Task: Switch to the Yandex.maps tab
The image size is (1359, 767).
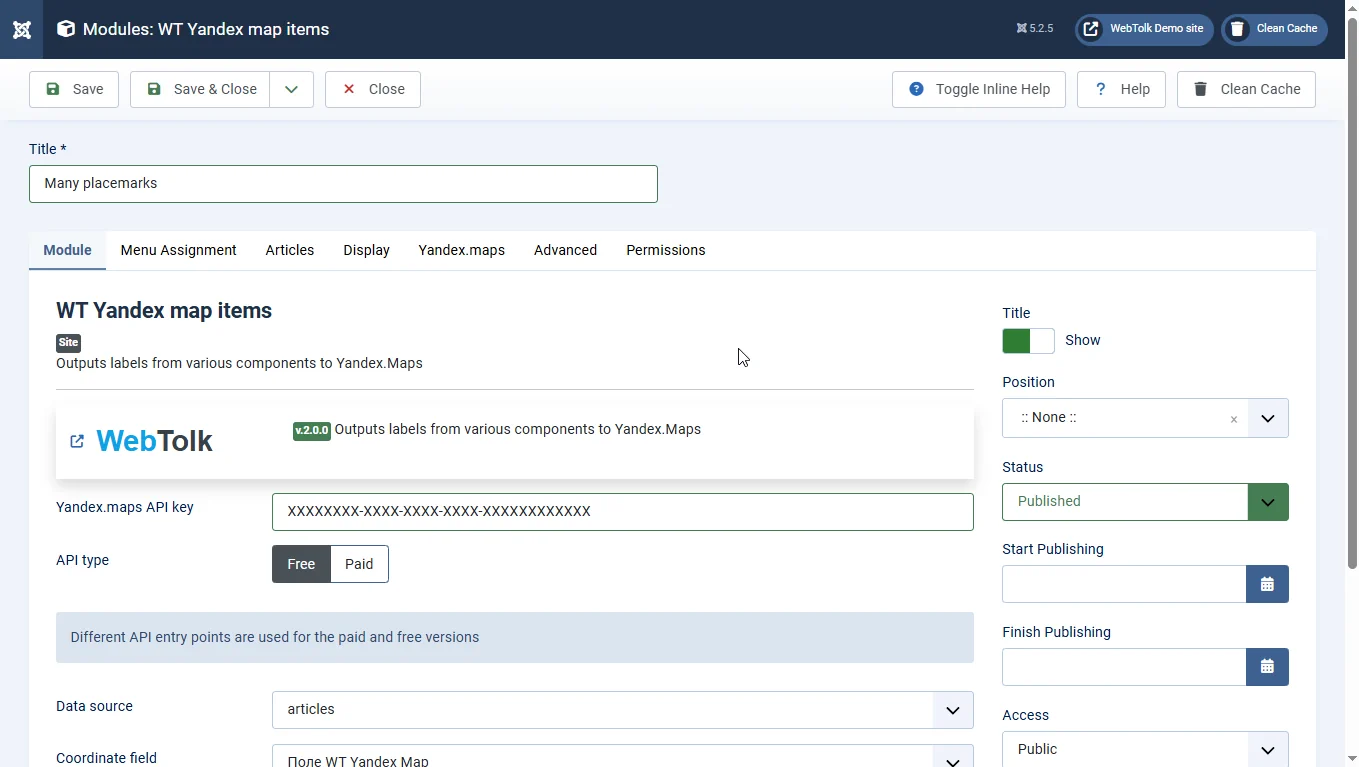Action: [x=461, y=250]
